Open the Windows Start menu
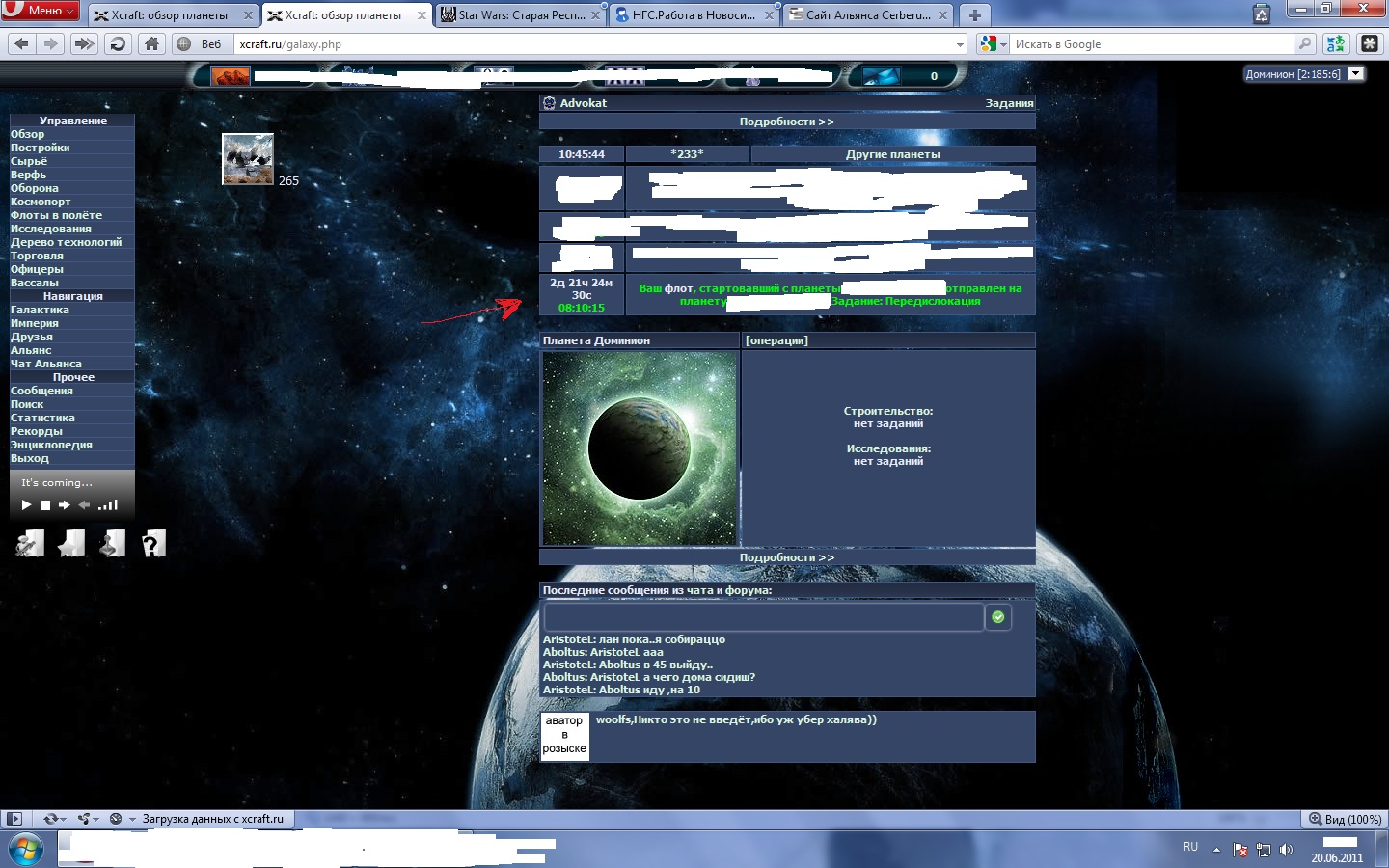 coord(25,850)
